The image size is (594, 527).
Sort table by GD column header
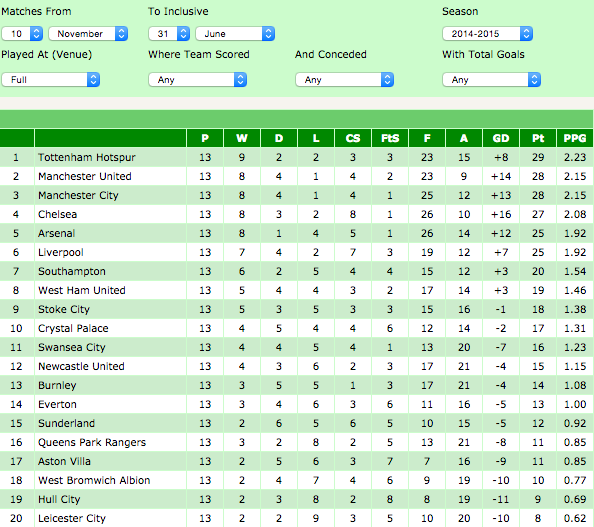[501, 138]
